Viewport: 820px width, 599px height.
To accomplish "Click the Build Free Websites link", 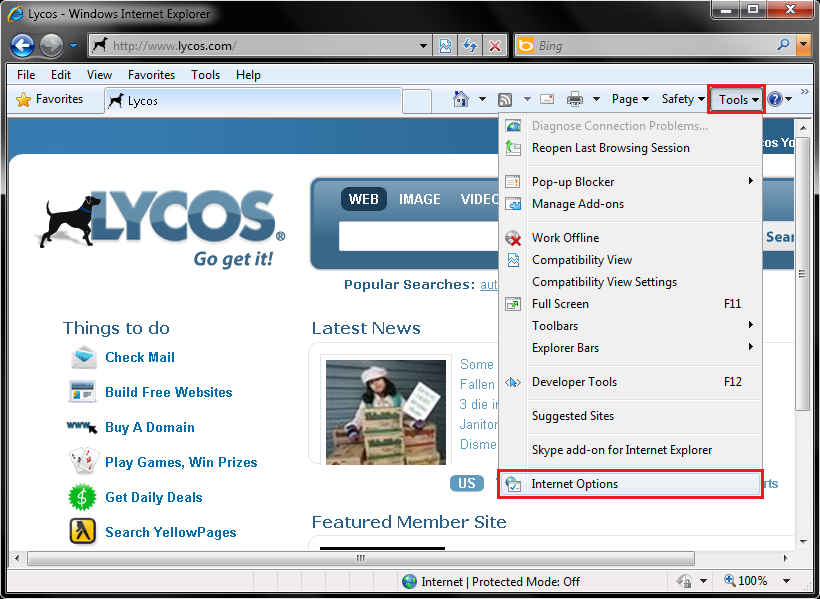I will (168, 392).
